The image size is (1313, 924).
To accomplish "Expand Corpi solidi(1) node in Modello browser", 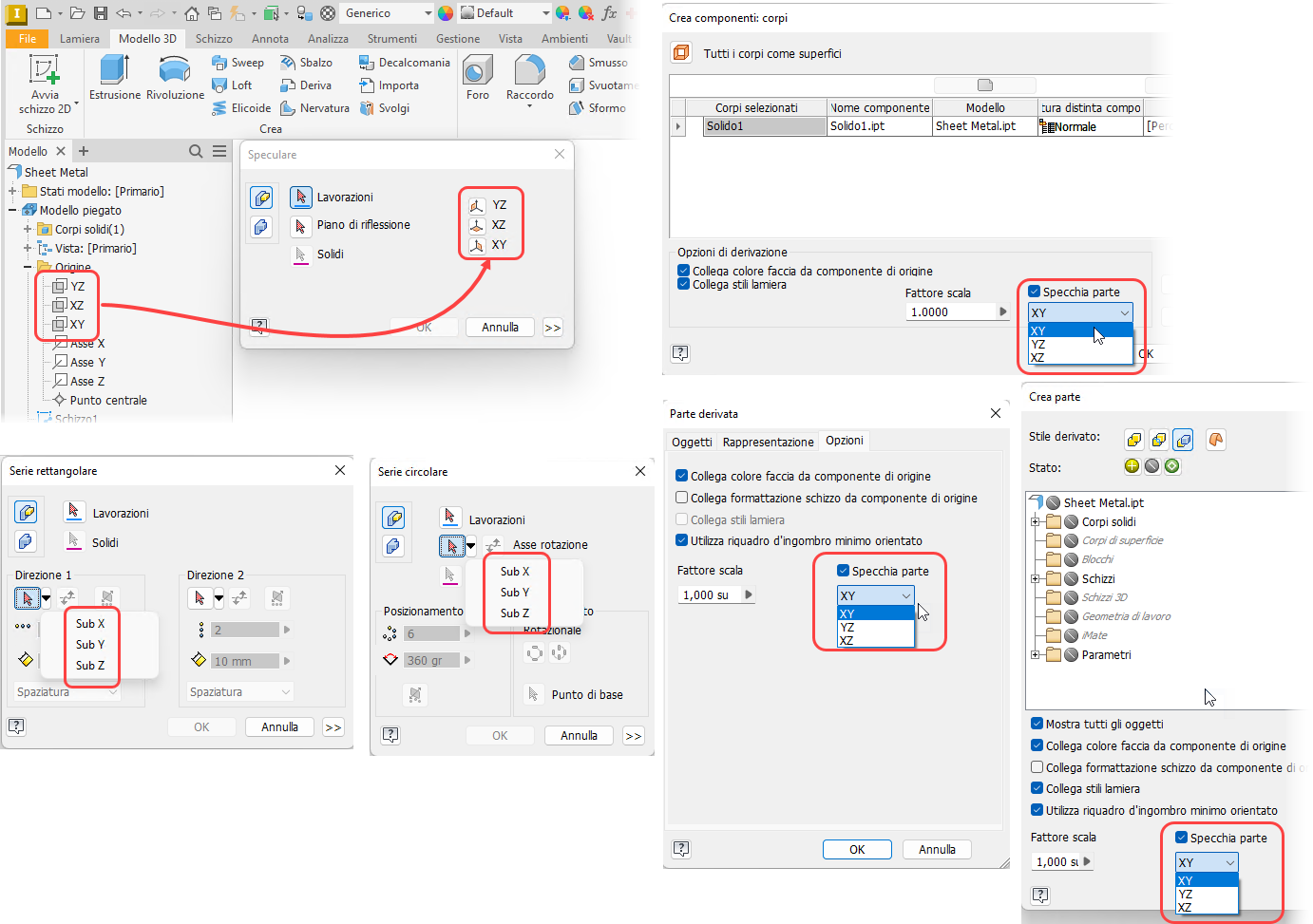I will click(x=28, y=229).
